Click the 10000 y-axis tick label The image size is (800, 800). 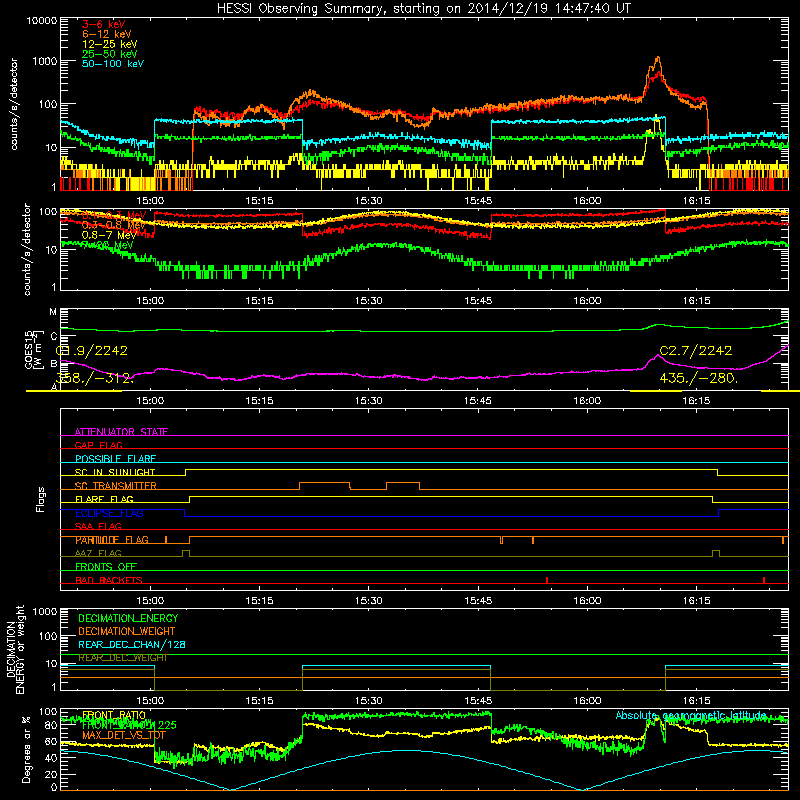pyautogui.click(x=42, y=21)
